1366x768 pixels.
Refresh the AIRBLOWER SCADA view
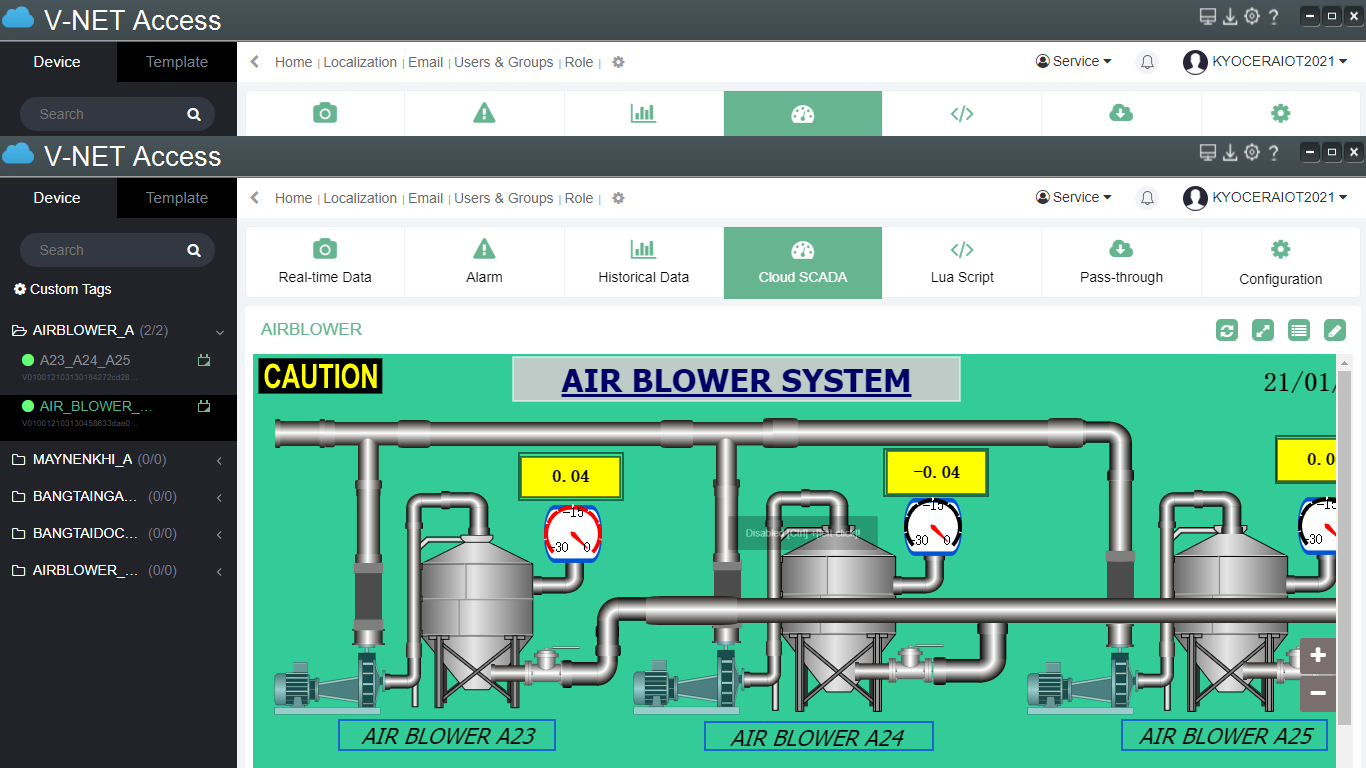(x=1227, y=330)
